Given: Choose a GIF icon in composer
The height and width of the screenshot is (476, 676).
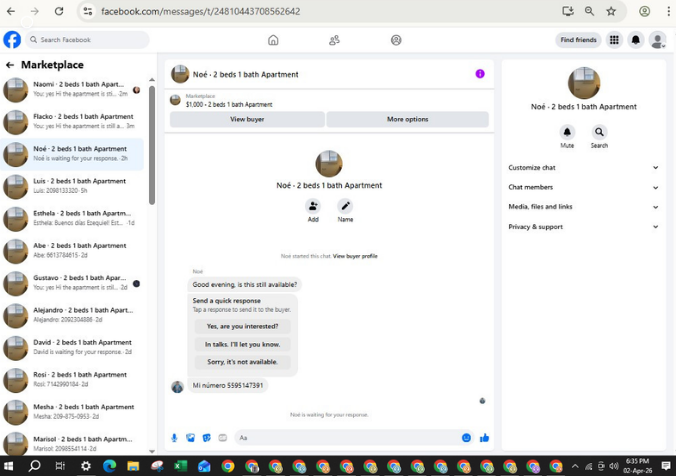Looking at the screenshot, I should 222,438.
